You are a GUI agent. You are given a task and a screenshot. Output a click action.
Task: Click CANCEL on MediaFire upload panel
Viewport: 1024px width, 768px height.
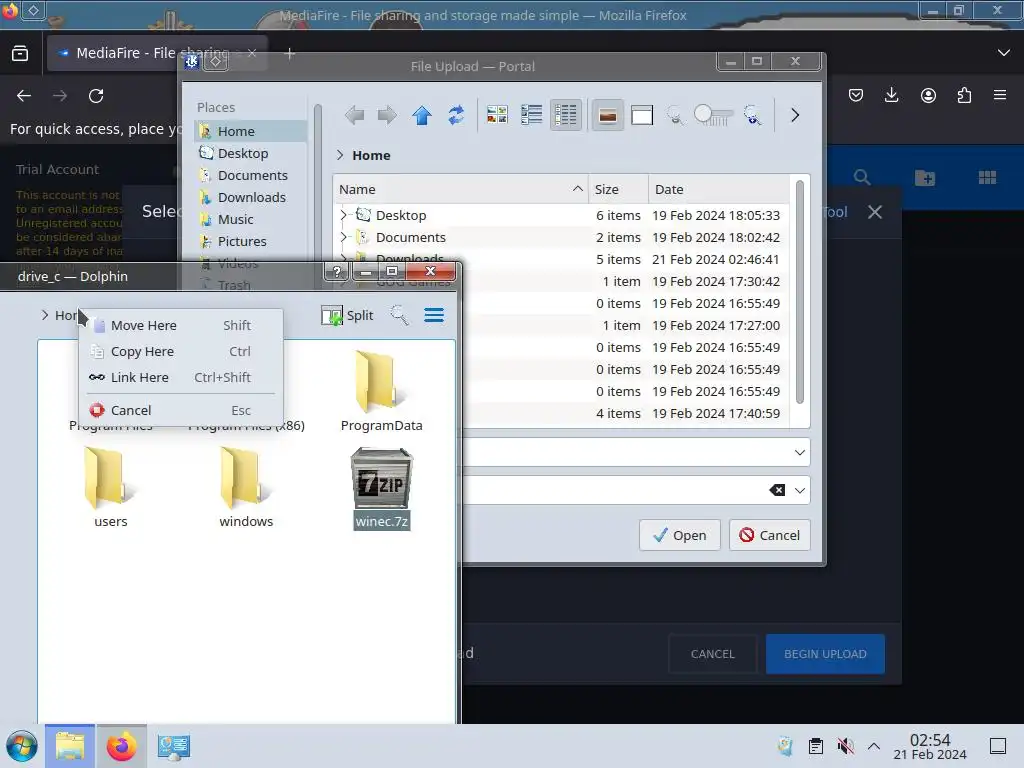point(712,654)
